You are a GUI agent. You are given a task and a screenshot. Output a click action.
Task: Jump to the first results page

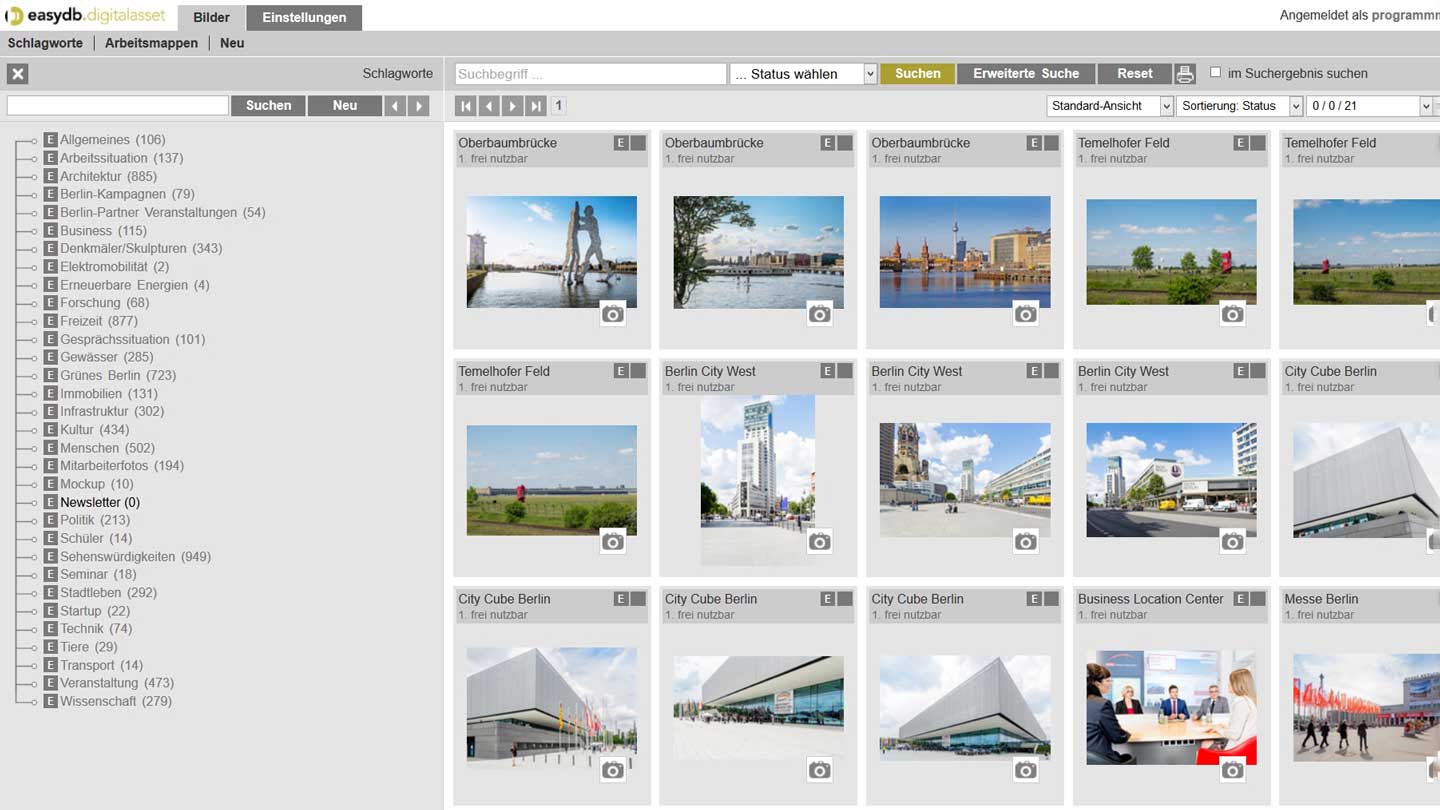pos(466,106)
